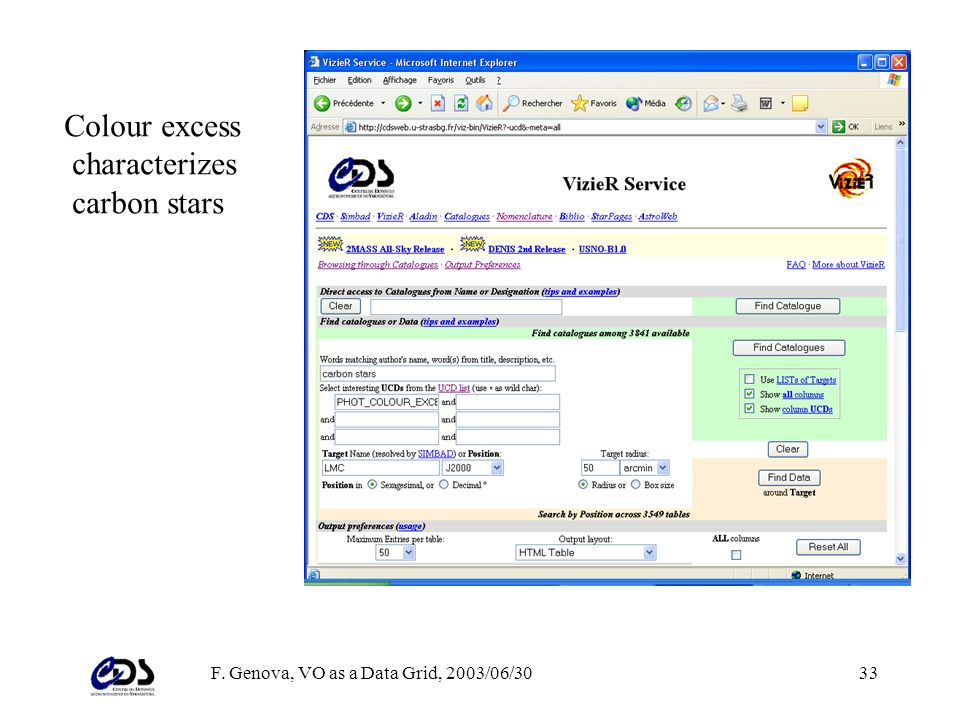Click the Internet Explorer title bar icon
960x720 pixels.
click(x=314, y=62)
